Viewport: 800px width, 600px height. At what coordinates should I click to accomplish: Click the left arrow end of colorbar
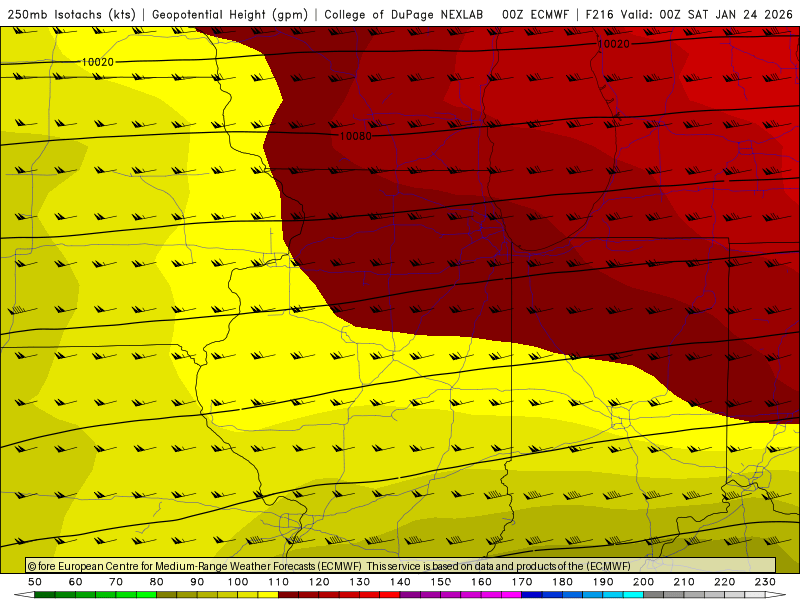[24, 595]
